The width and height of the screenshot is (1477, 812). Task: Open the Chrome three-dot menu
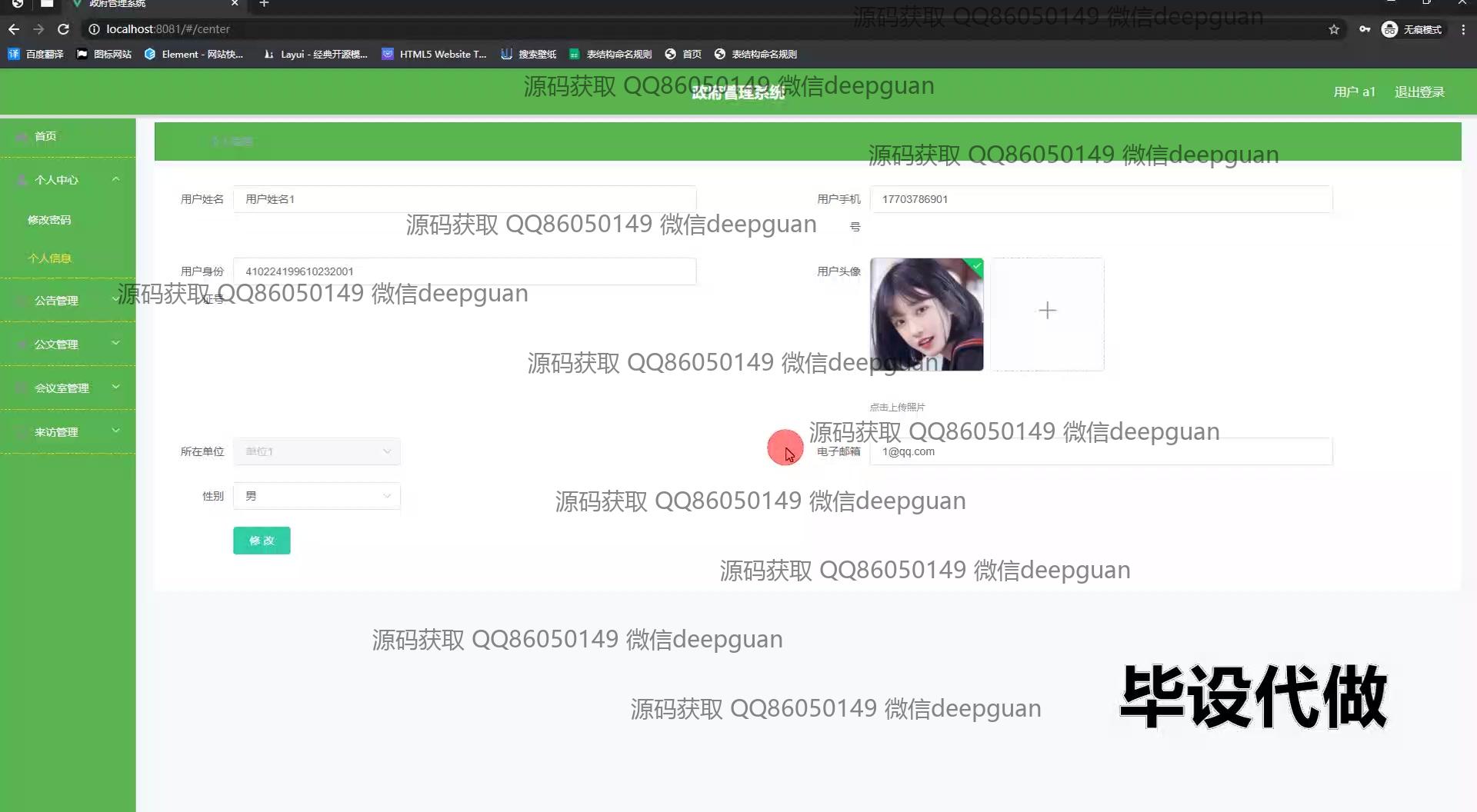tap(1463, 29)
